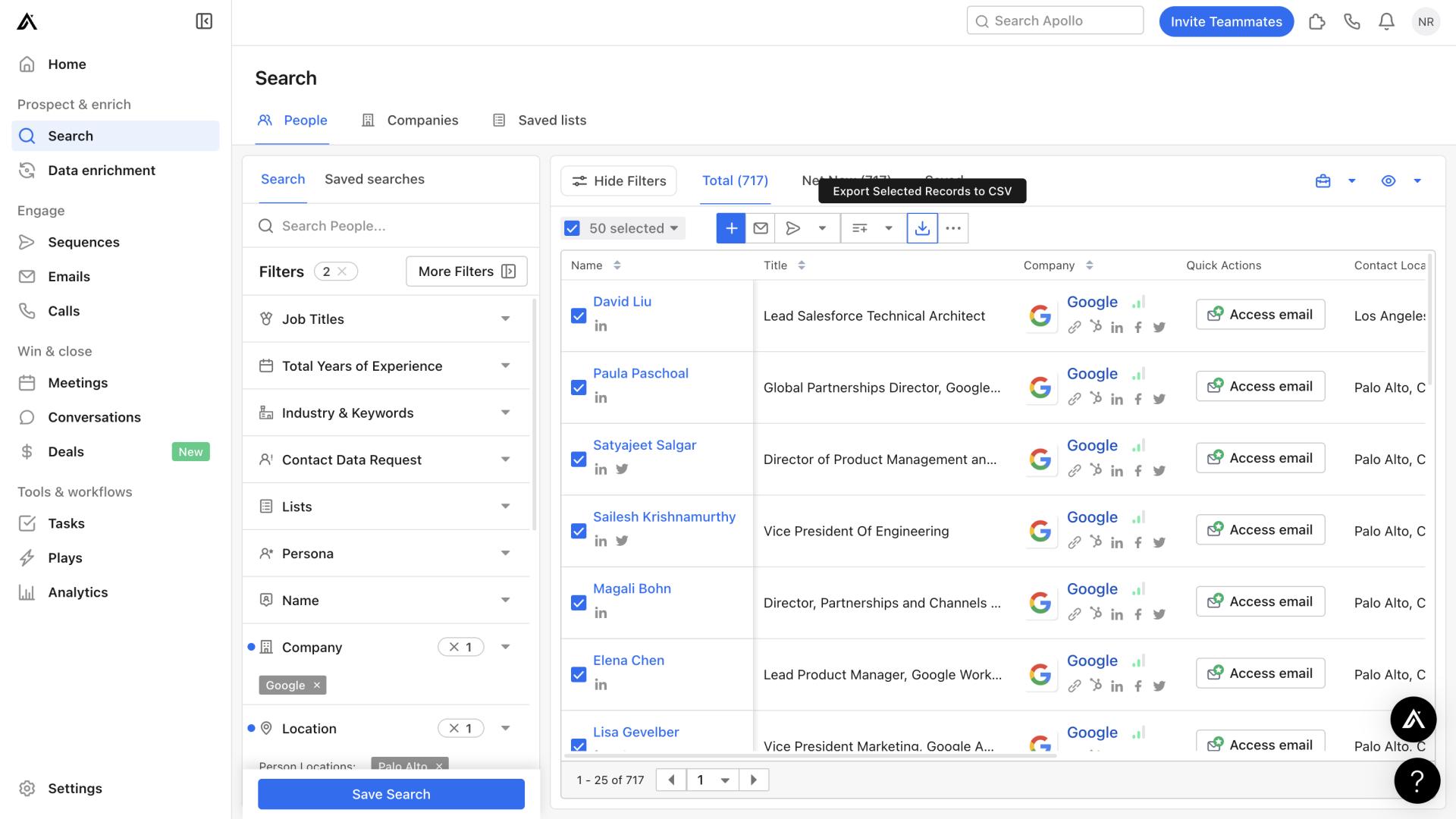
Task: Switch to the Saved lists tab
Action: coord(539,121)
